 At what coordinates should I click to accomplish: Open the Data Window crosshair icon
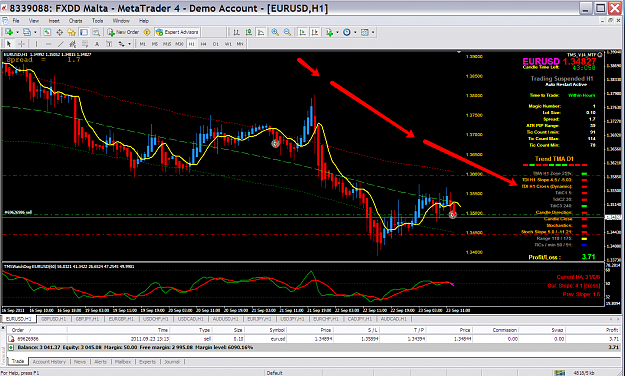(x=59, y=32)
